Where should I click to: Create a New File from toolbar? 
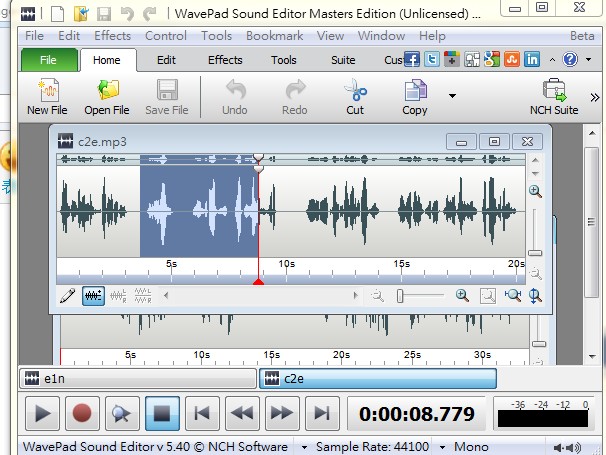point(47,97)
